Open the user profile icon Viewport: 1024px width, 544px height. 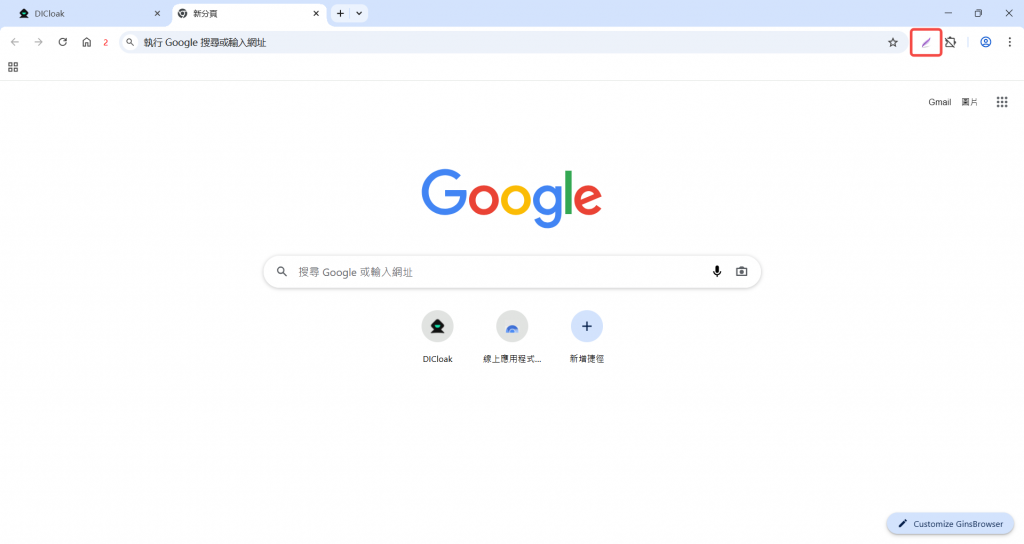coord(985,42)
